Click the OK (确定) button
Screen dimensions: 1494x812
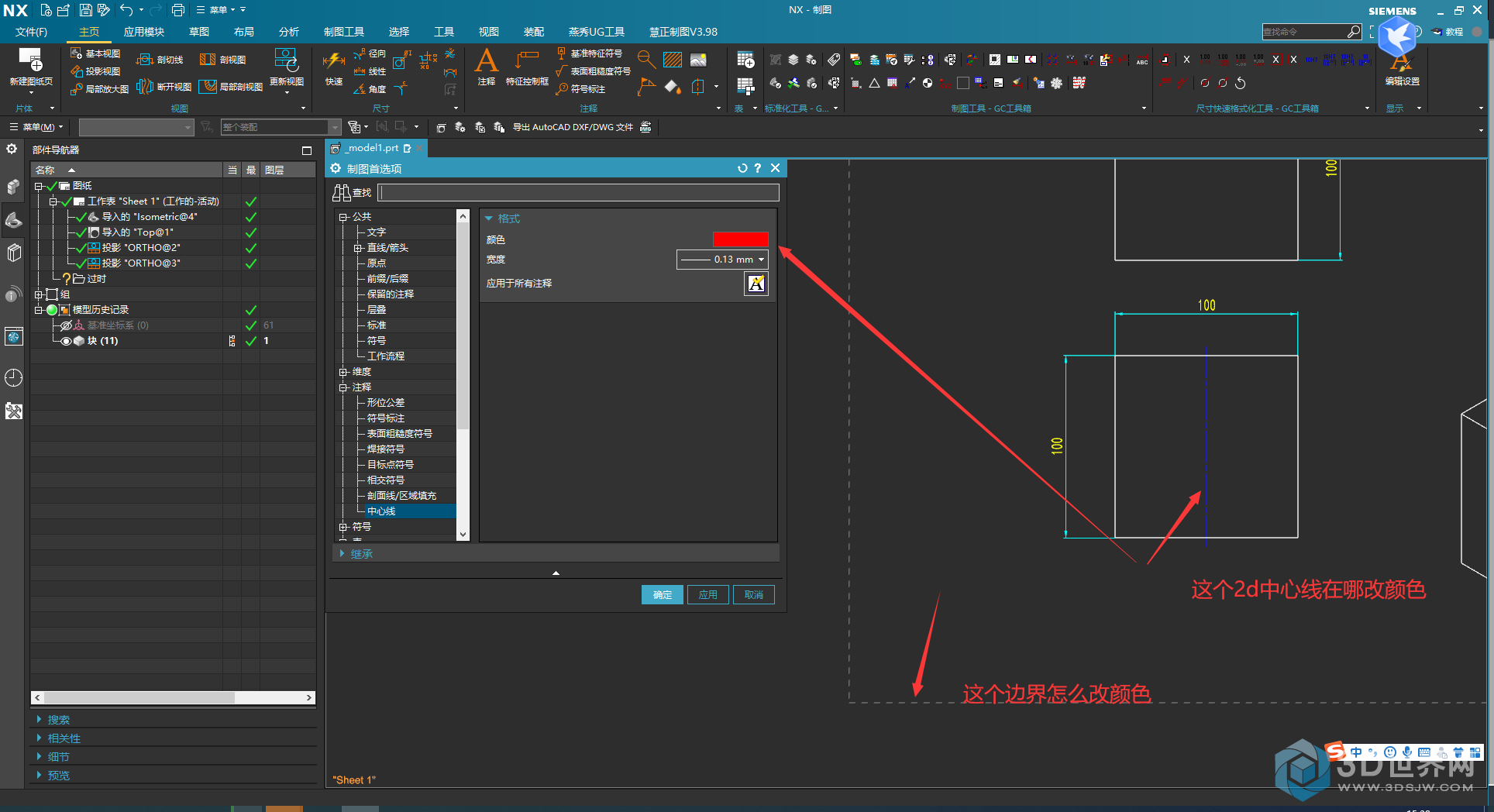tap(663, 595)
